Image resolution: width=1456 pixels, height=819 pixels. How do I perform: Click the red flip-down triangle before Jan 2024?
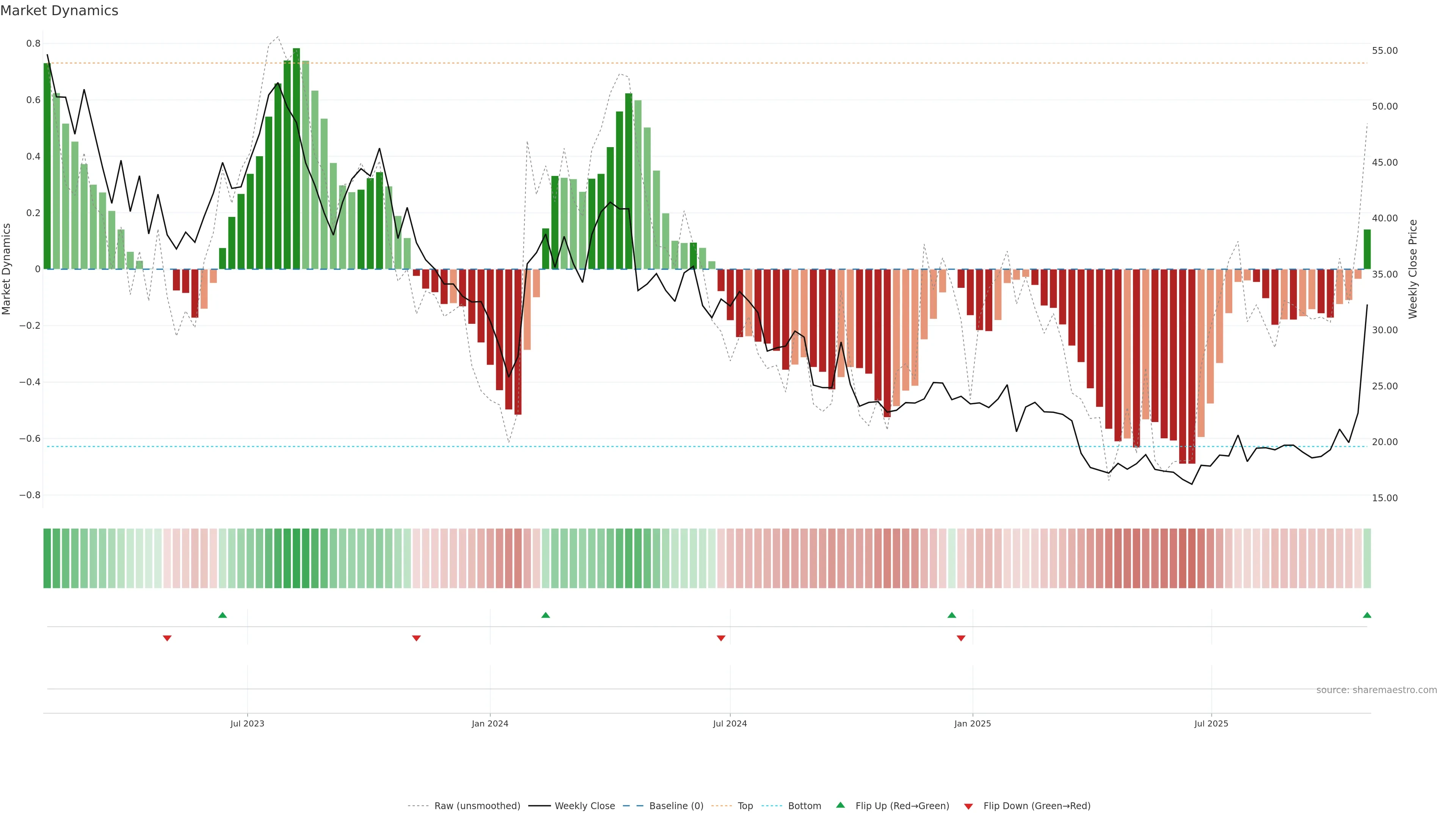(x=417, y=638)
